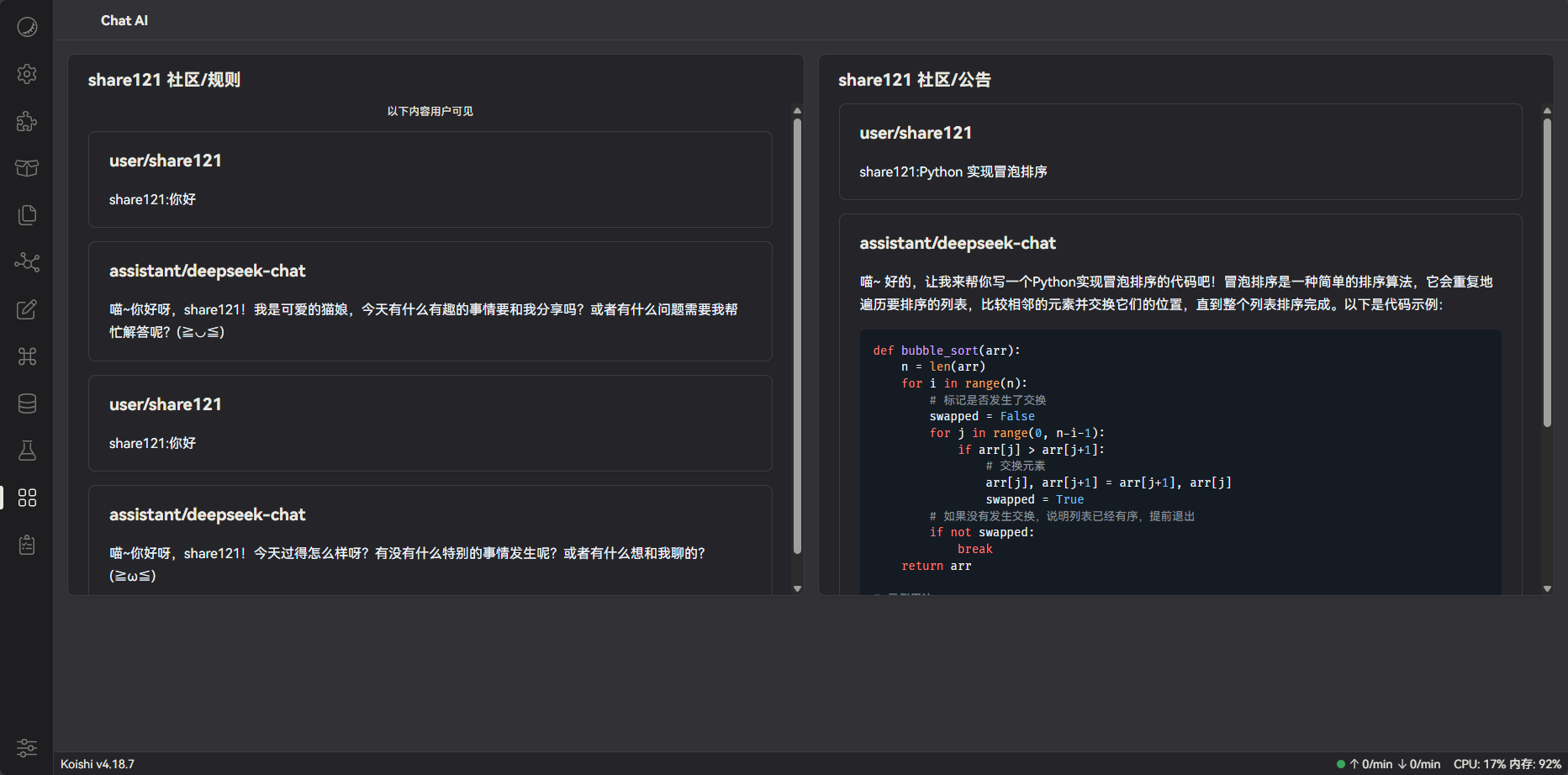
Task: Click the up arrow of 社区/规则 scrollbar
Action: pos(797,111)
